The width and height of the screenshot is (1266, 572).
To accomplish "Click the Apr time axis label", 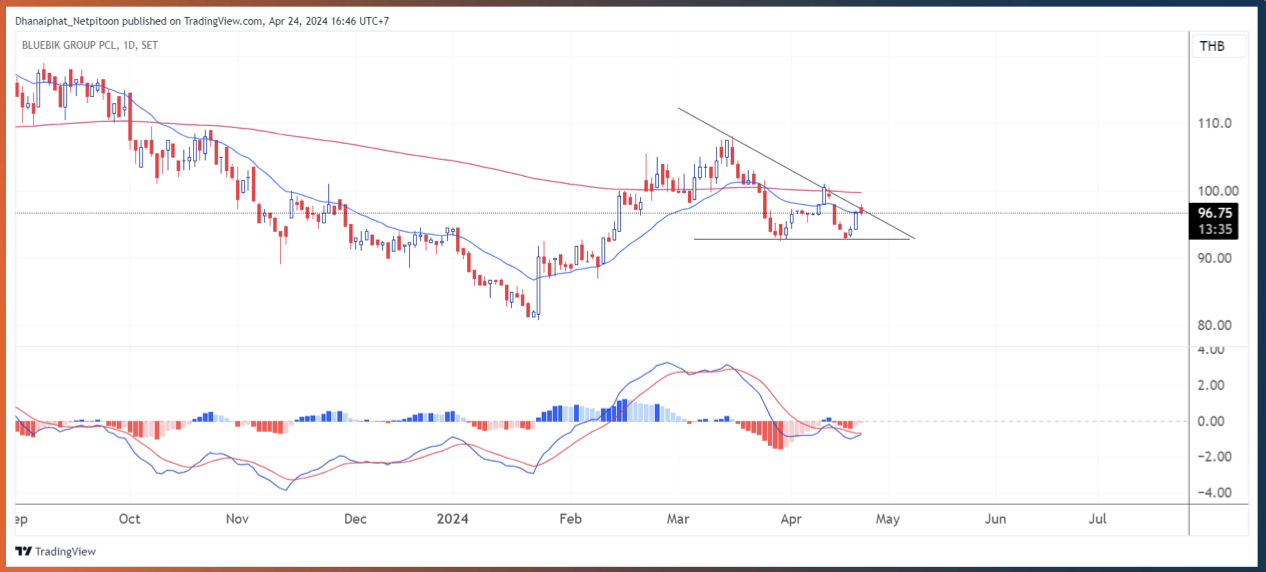I will 791,519.
